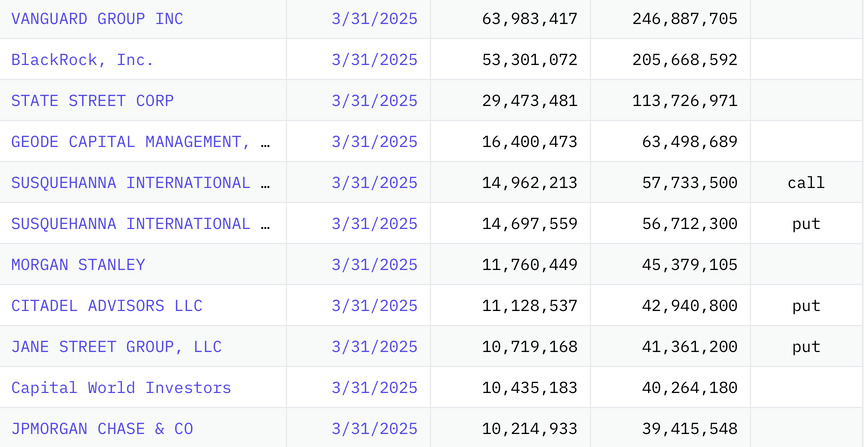This screenshot has height=447, width=864.
Task: Open Capital World Investors link
Action: click(121, 388)
